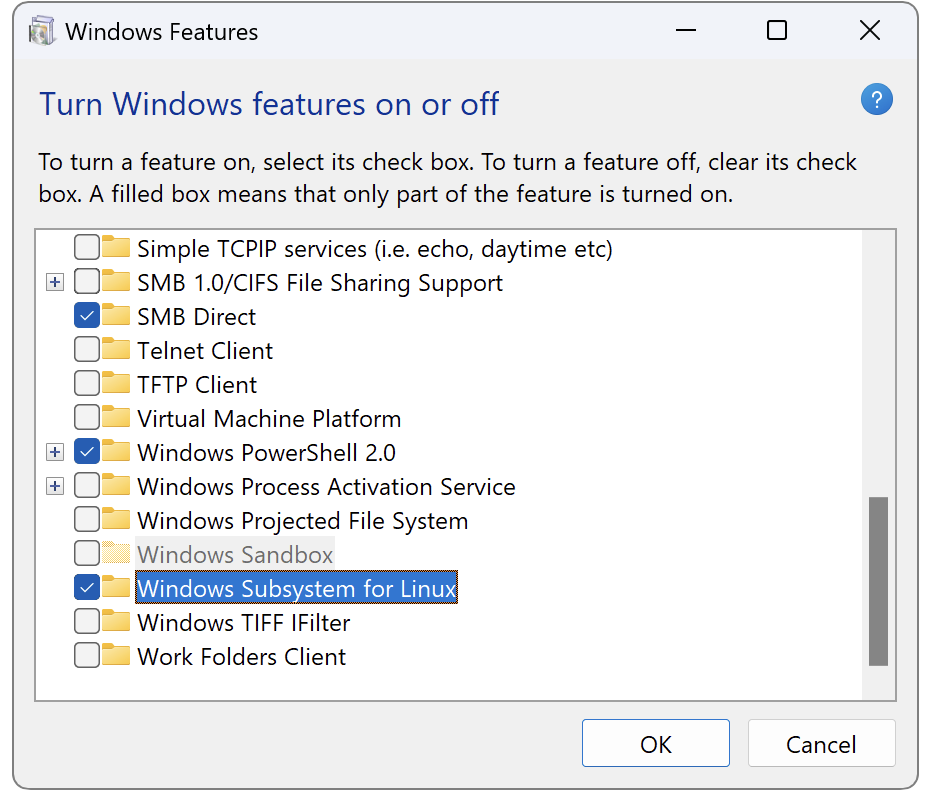The width and height of the screenshot is (930, 802).
Task: Click the vertical scrollbar thumb of features list
Action: pyautogui.click(x=878, y=581)
